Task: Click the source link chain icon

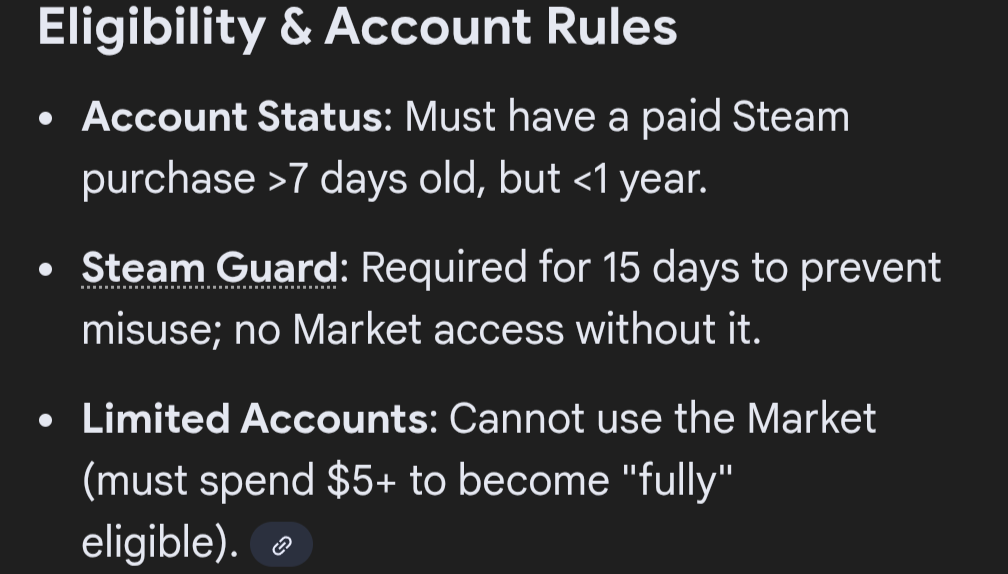Action: point(282,545)
